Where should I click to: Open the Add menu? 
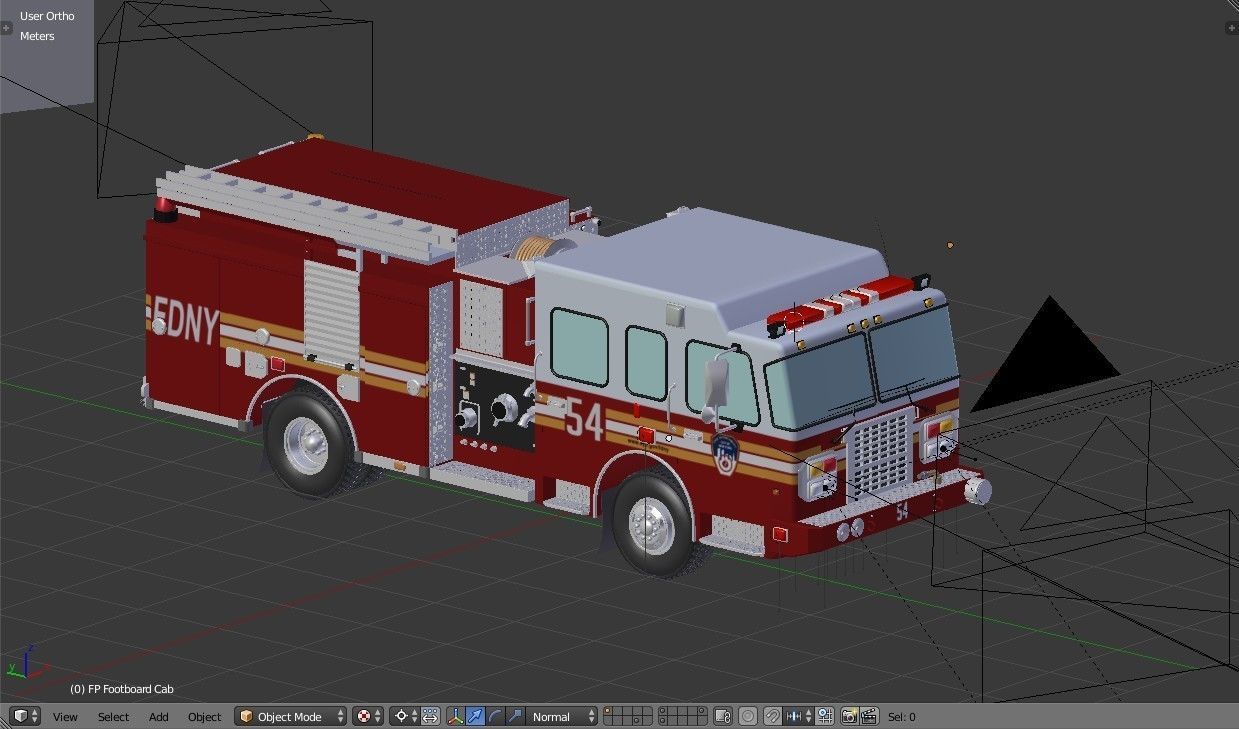point(159,717)
